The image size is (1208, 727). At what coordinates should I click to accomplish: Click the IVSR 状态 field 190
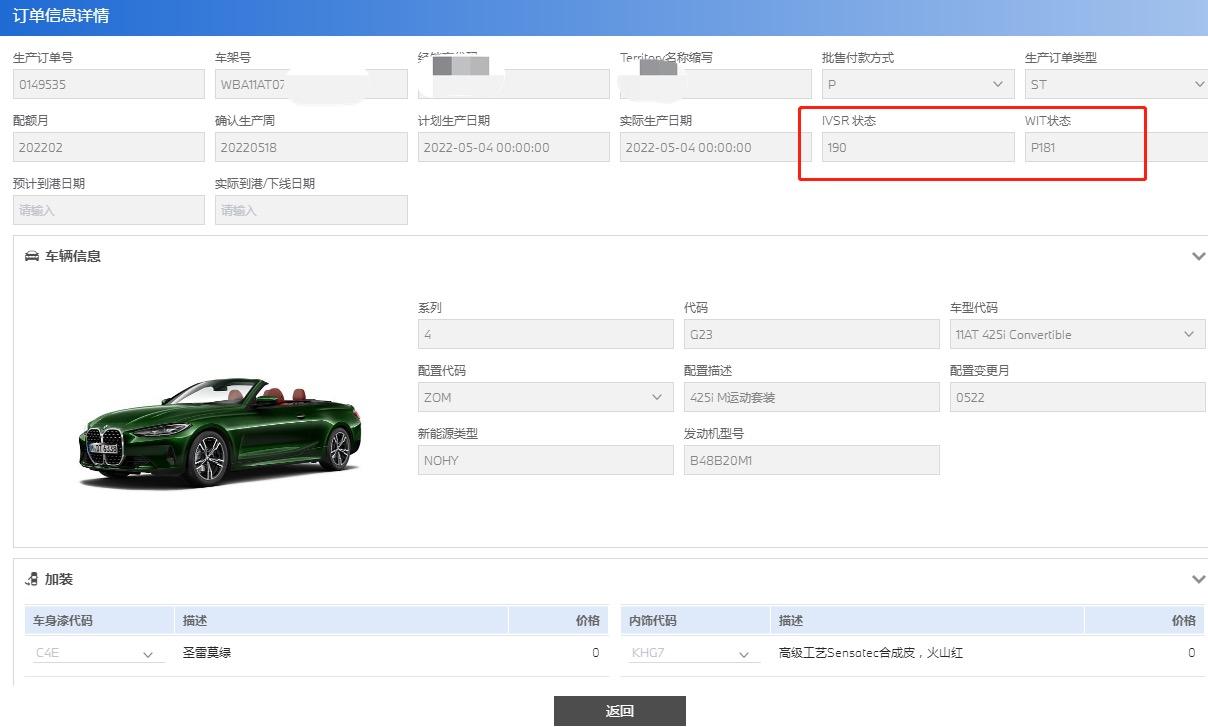[x=918, y=147]
